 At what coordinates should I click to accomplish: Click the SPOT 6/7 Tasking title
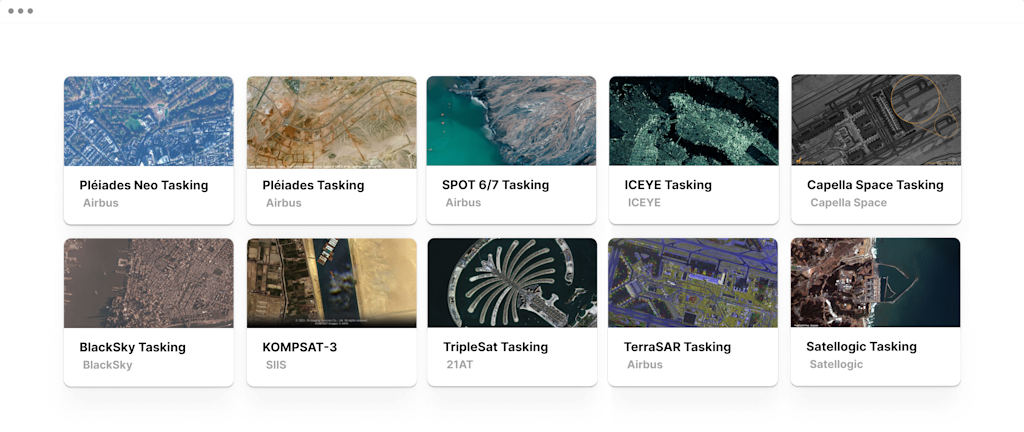pos(496,185)
